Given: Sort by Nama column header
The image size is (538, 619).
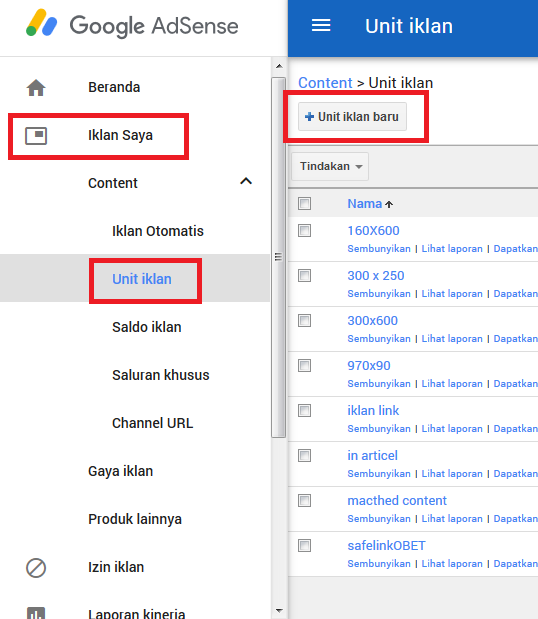Looking at the screenshot, I should click(364, 204).
